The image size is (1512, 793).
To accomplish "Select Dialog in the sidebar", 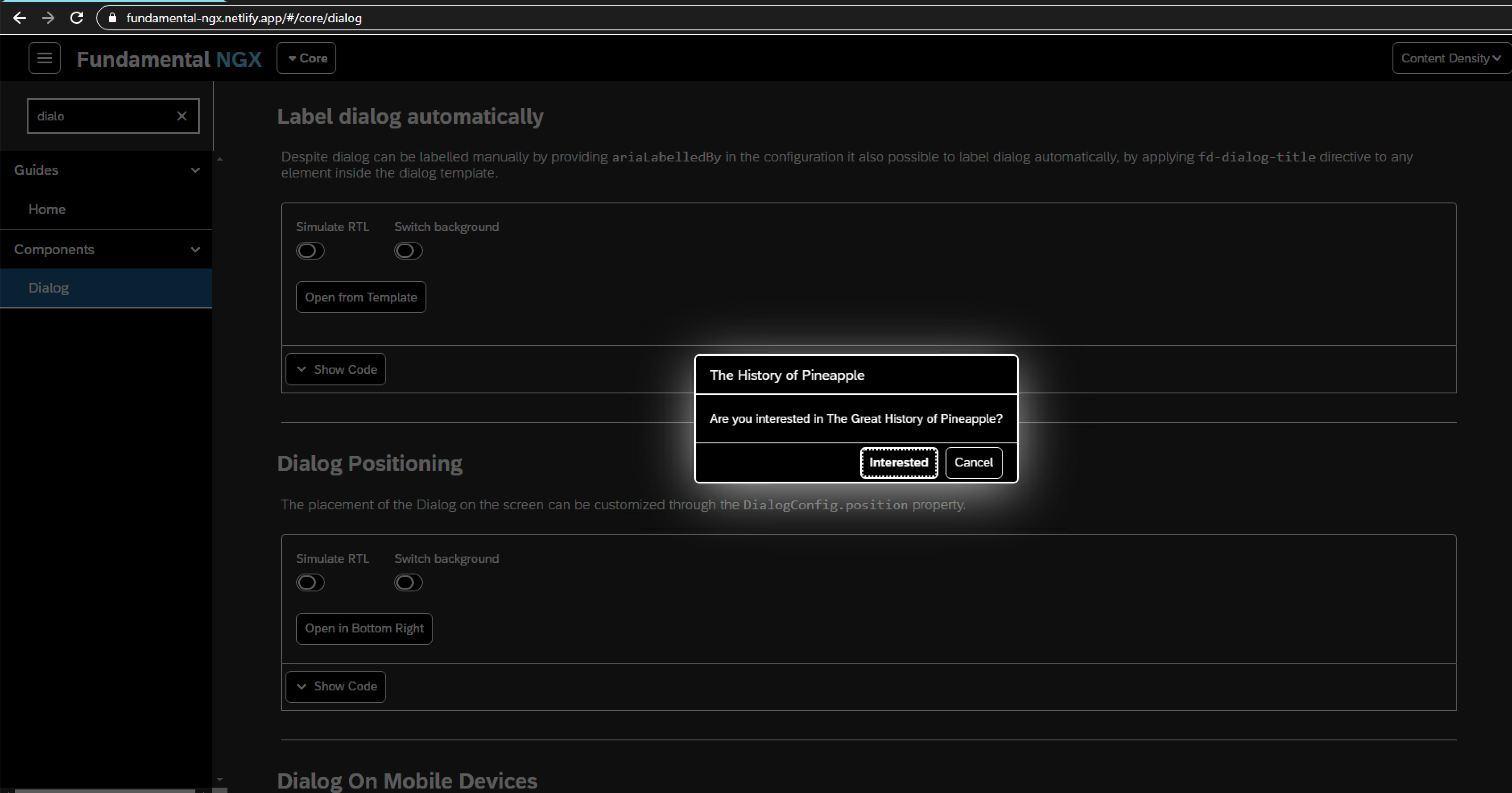I will [49, 288].
